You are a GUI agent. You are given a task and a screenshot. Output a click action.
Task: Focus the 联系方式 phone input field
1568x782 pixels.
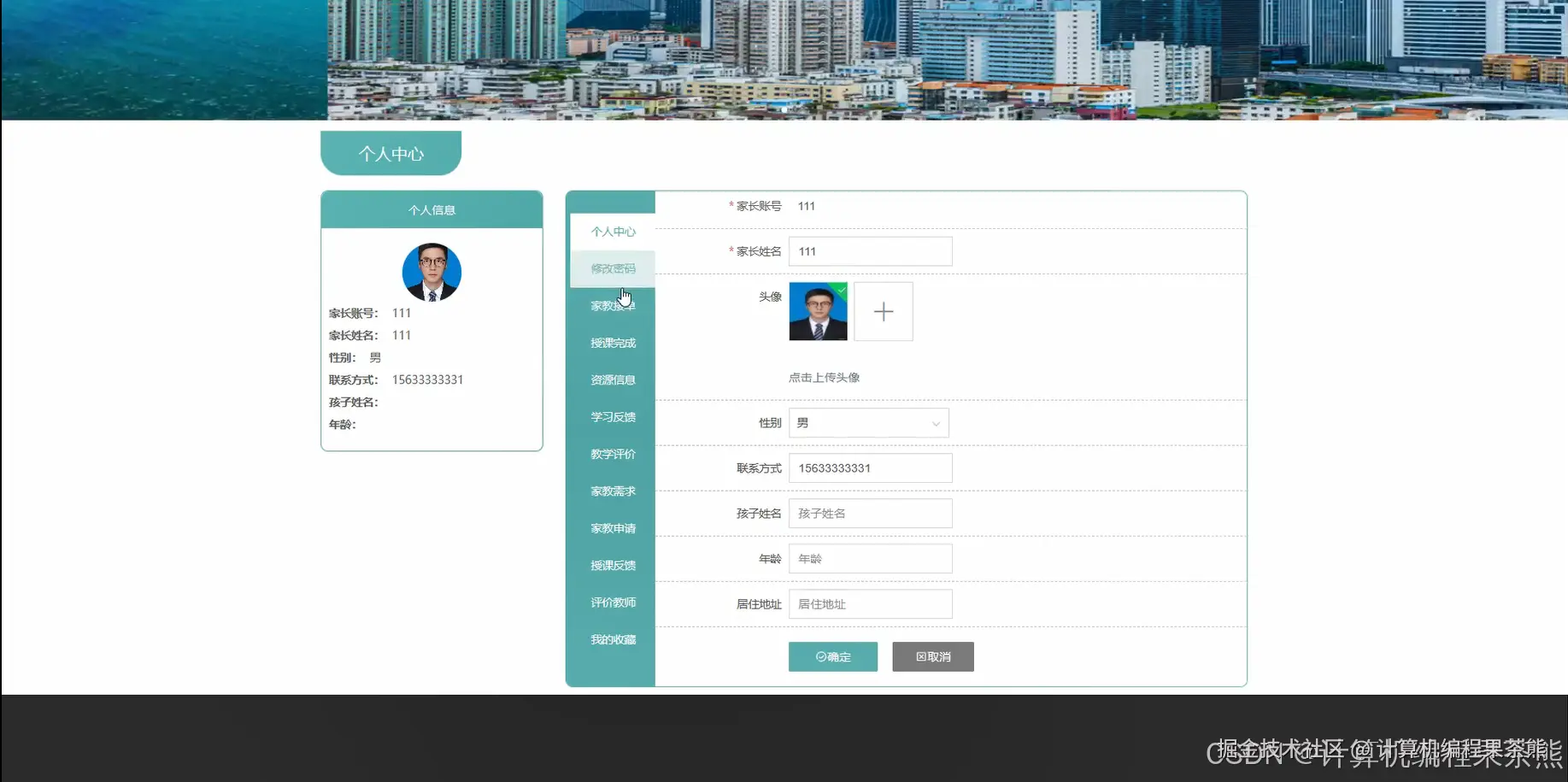pyautogui.click(x=870, y=468)
